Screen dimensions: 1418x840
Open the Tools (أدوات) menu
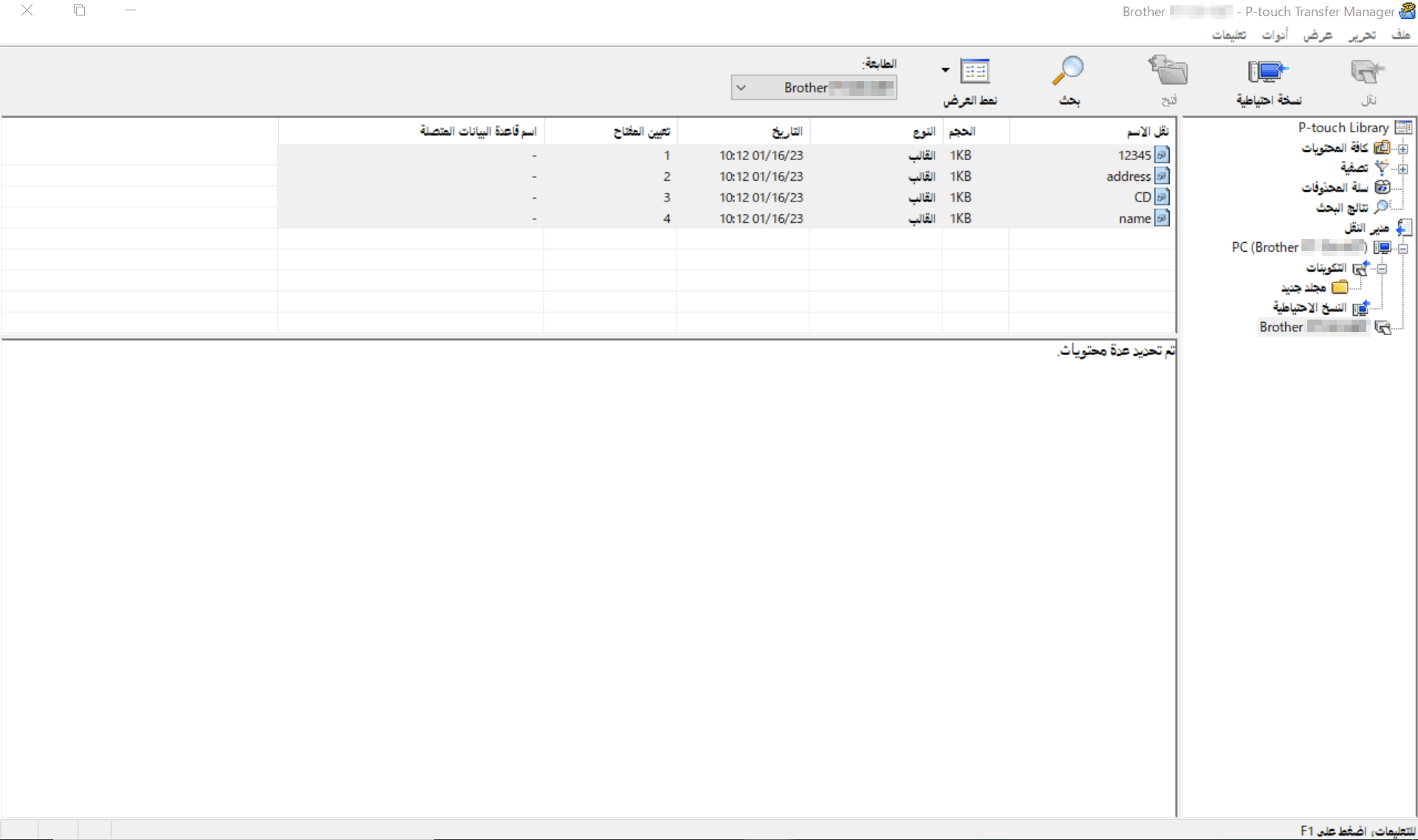click(x=1275, y=35)
